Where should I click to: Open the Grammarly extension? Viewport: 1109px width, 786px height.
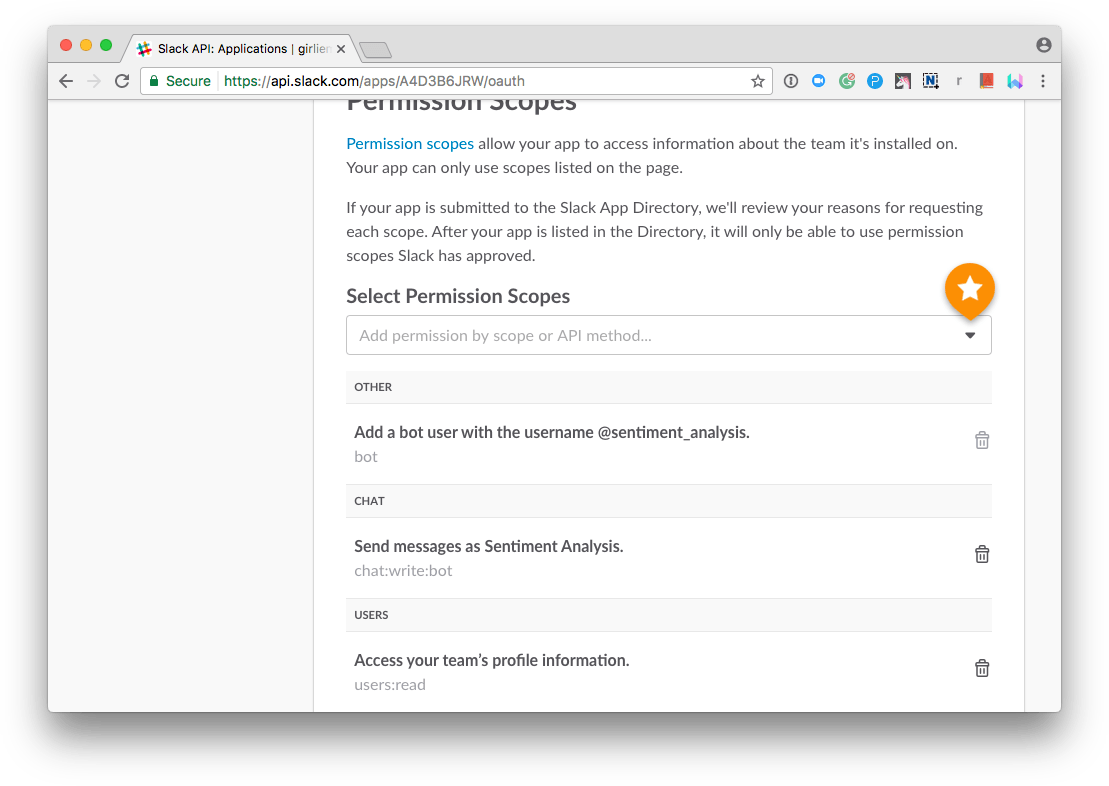(x=846, y=81)
